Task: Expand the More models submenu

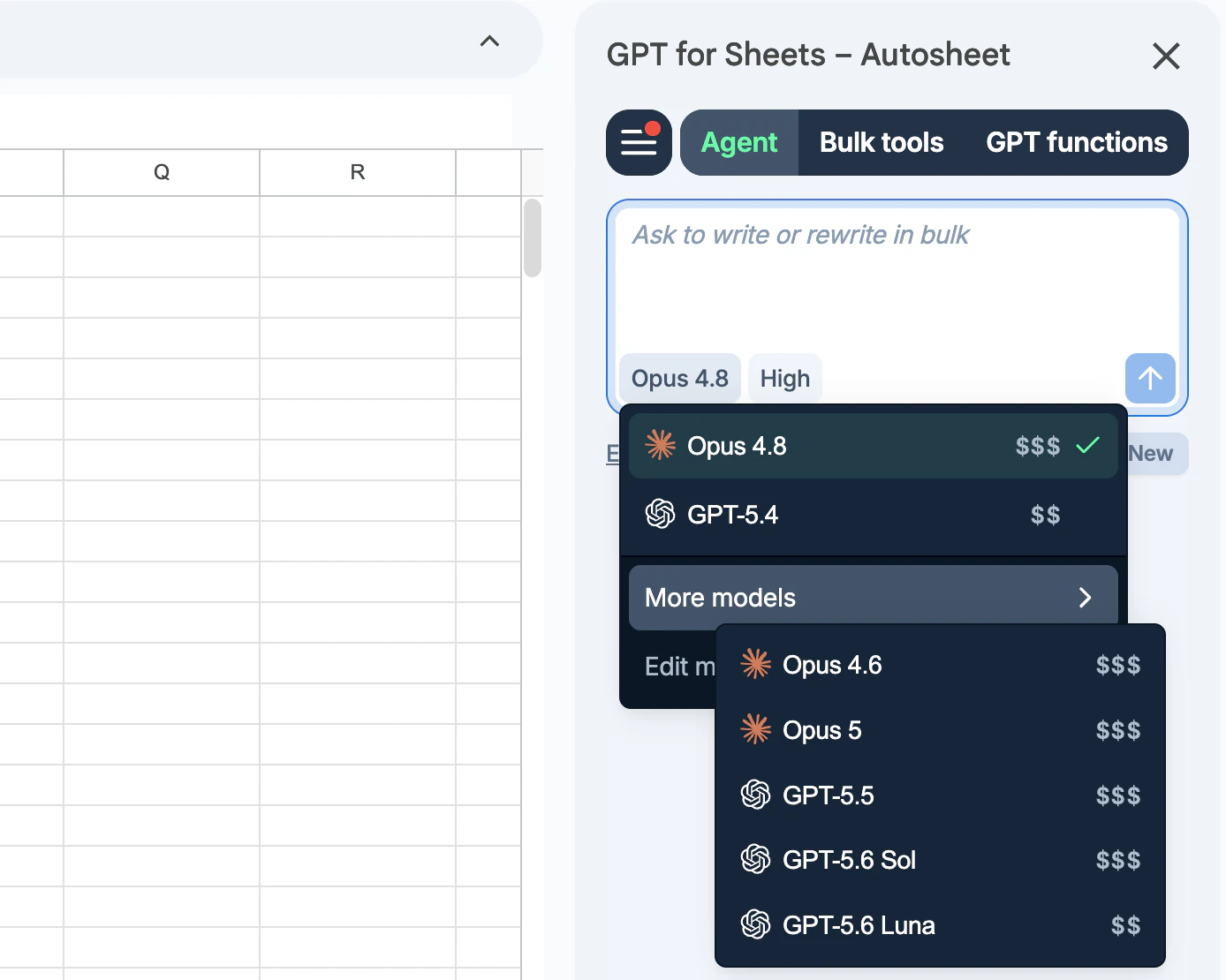Action: [x=874, y=598]
